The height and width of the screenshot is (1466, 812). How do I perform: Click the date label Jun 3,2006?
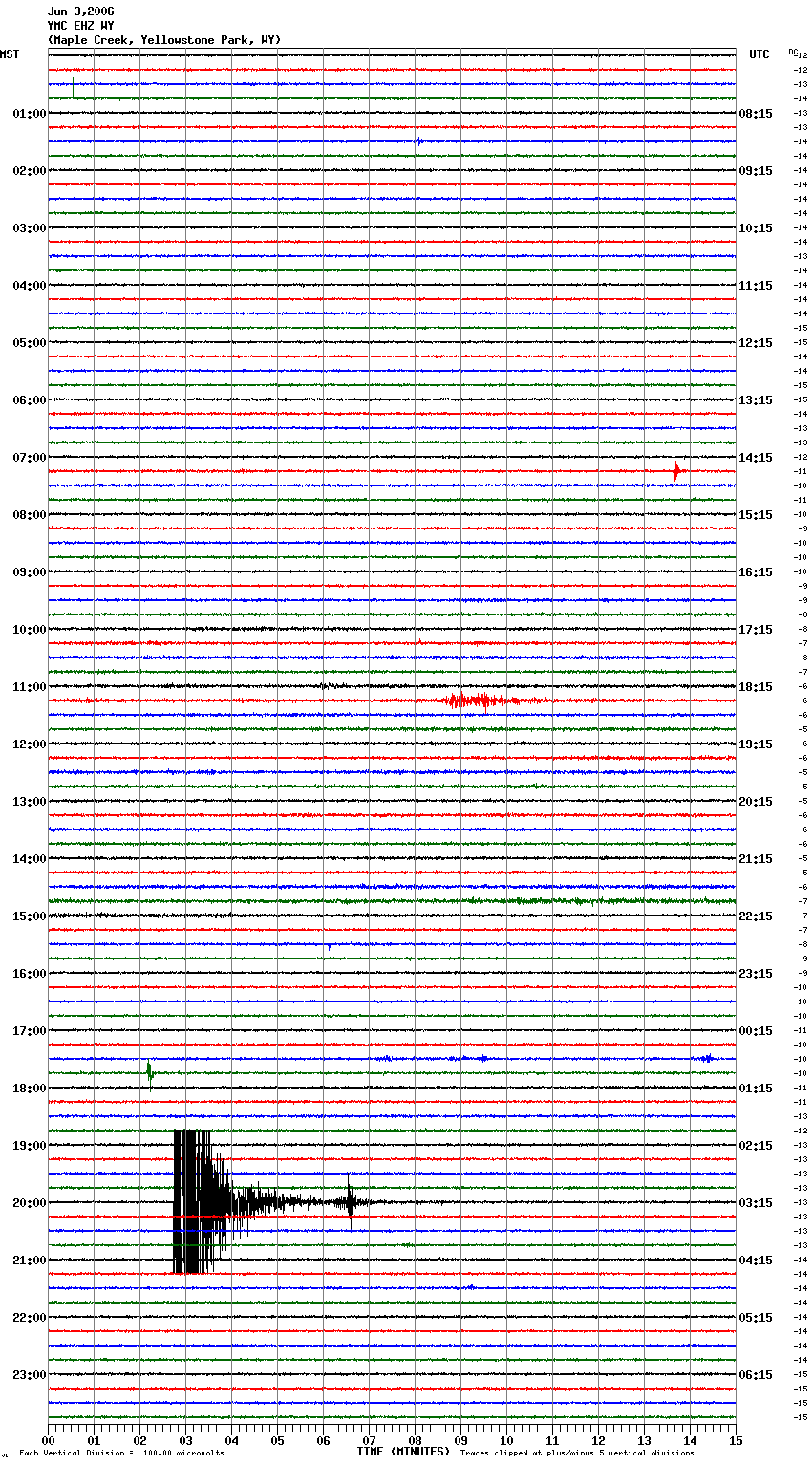coord(80,11)
